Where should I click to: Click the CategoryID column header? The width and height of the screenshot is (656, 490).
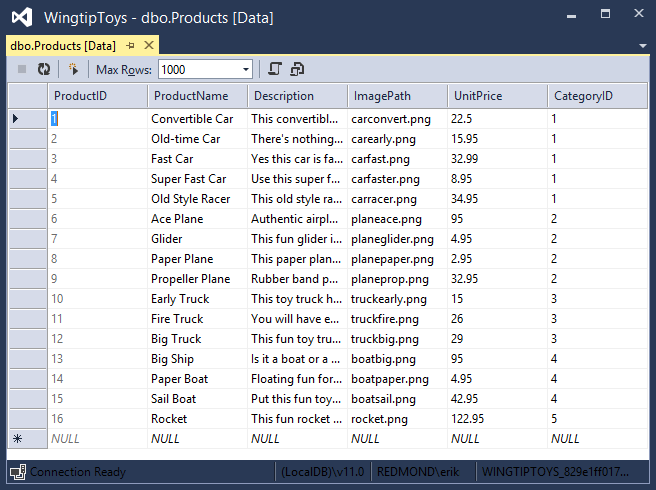(x=596, y=96)
